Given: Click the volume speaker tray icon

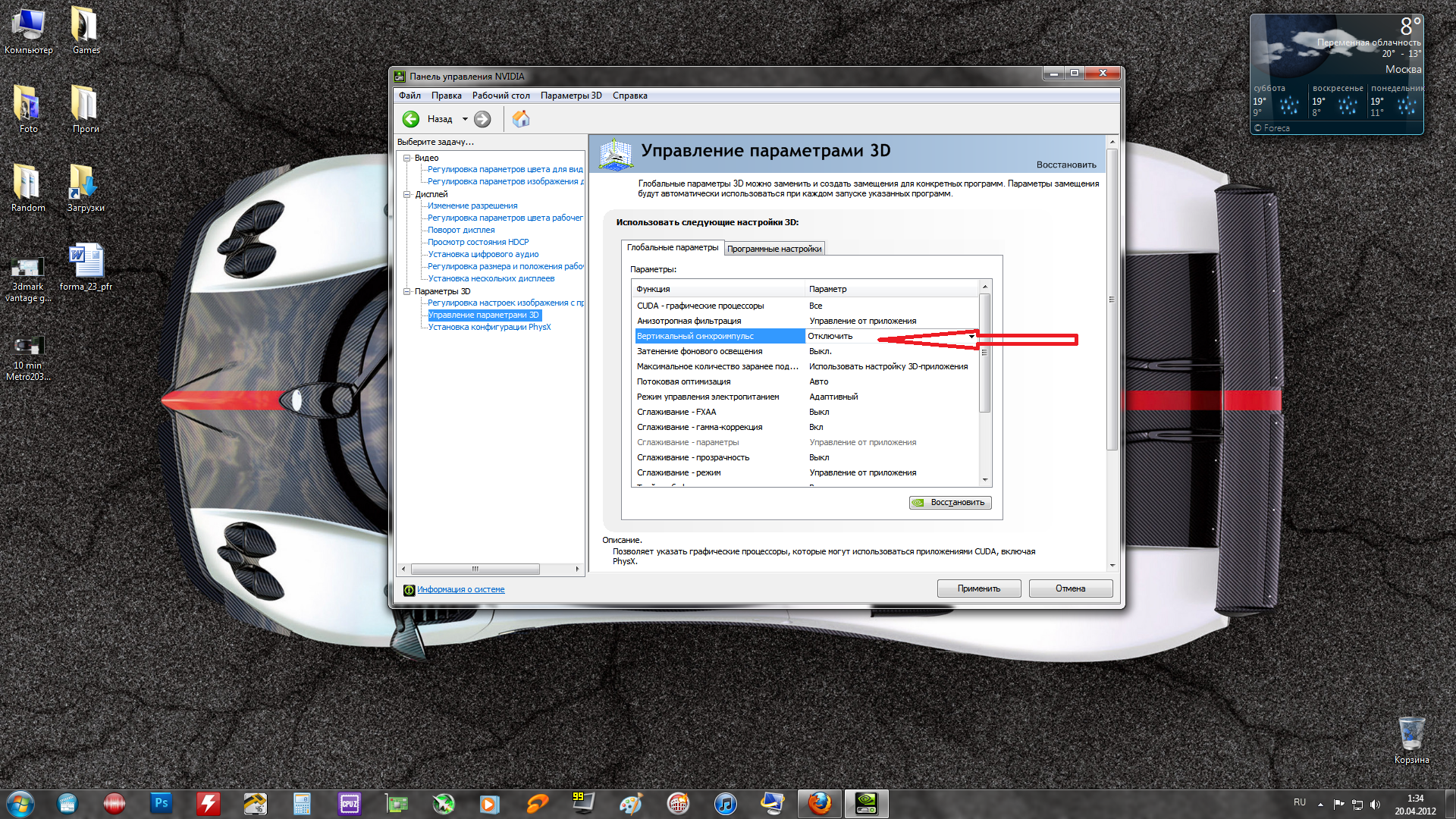Looking at the screenshot, I should (1376, 804).
